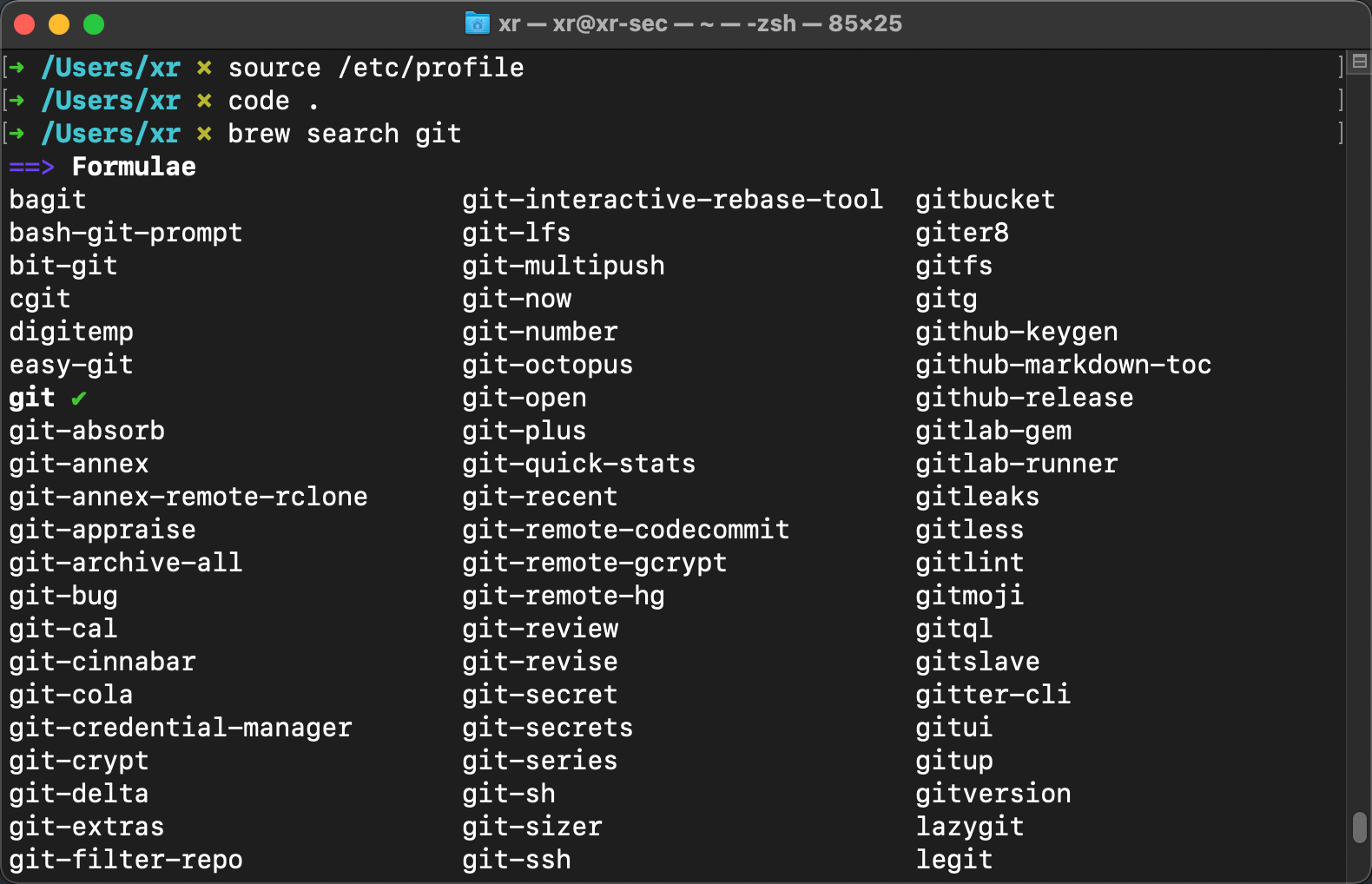This screenshot has width=1372, height=884.
Task: Click the scrollbar thumb at the bottom right
Action: pos(1360,828)
